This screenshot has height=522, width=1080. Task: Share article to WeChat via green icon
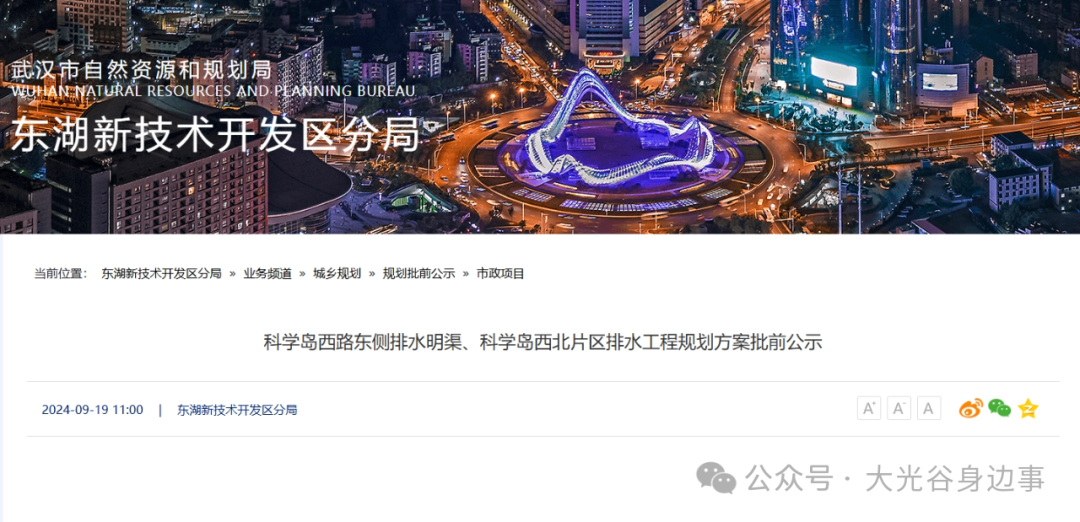click(x=999, y=408)
